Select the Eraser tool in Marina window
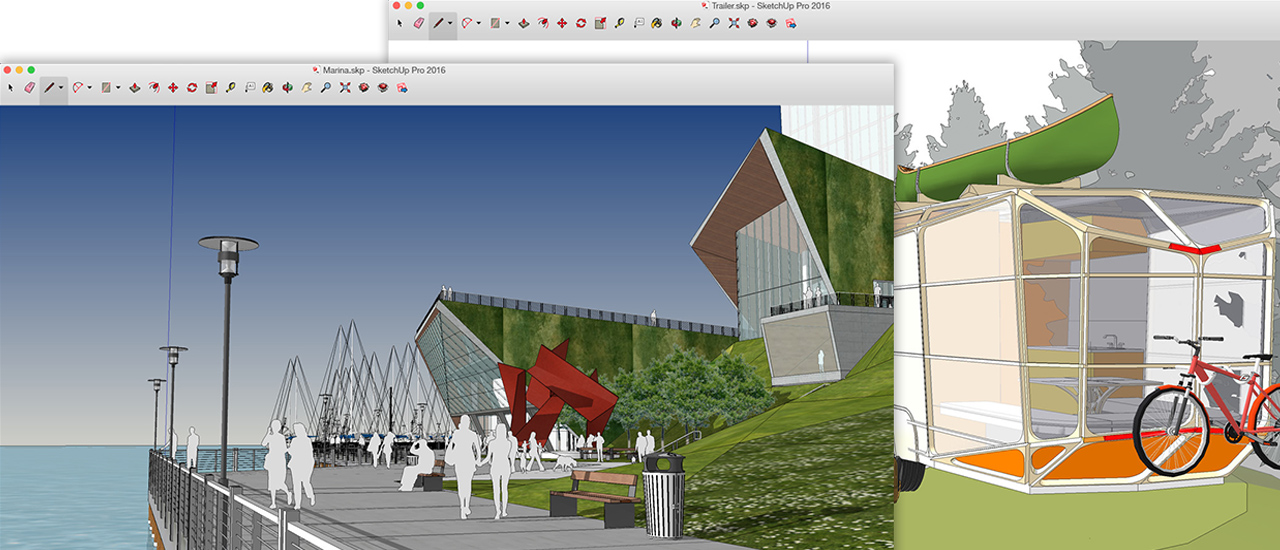The image size is (1280, 550). [x=29, y=88]
